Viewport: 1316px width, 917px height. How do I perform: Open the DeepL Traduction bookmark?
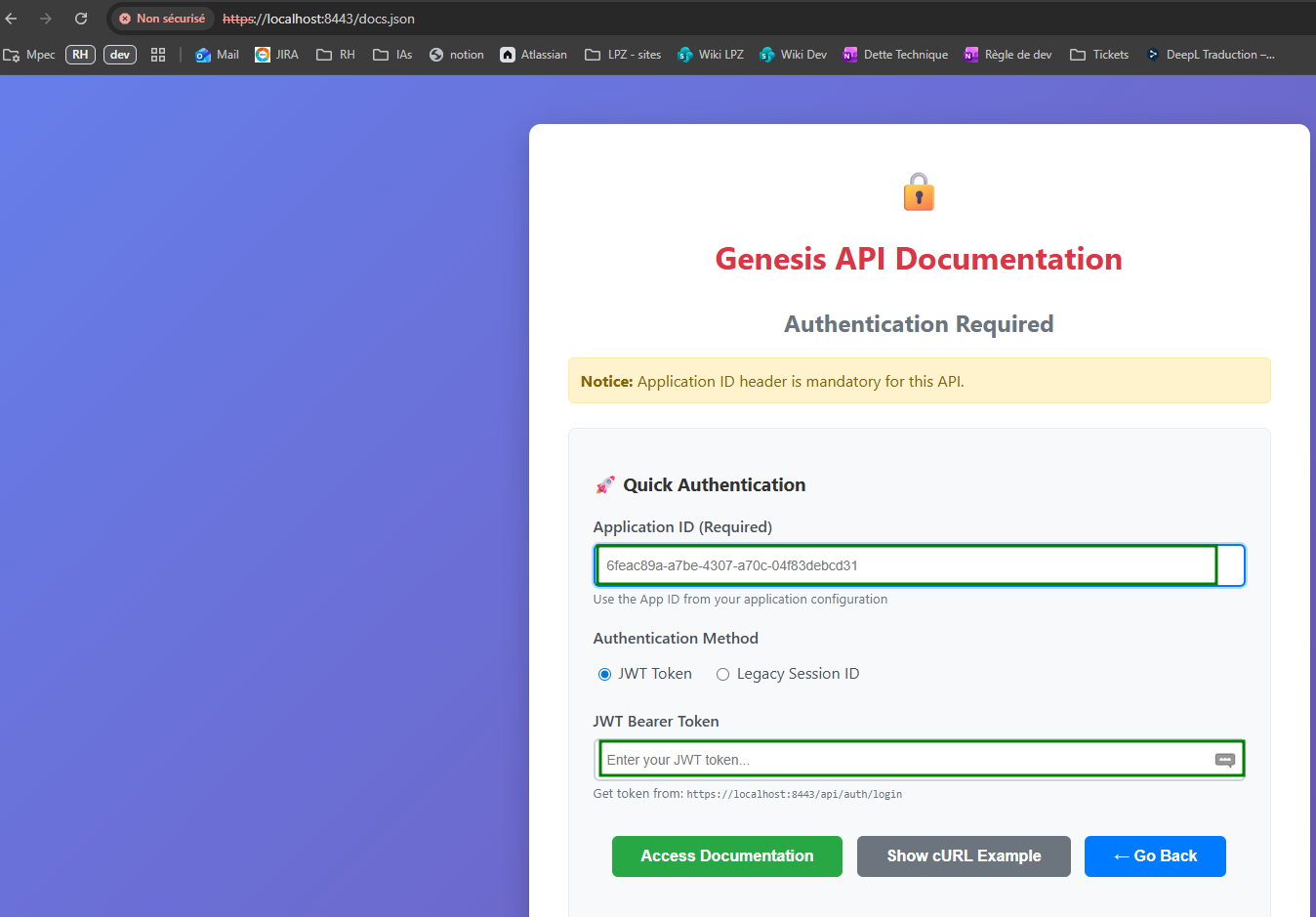pyautogui.click(x=1211, y=55)
